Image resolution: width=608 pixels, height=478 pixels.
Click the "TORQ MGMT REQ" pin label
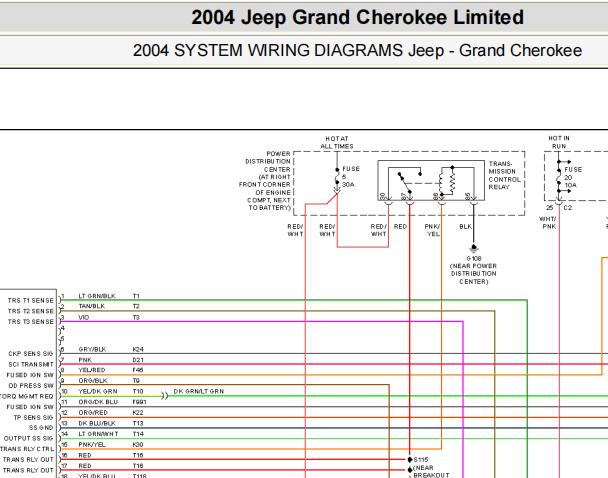click(26, 396)
